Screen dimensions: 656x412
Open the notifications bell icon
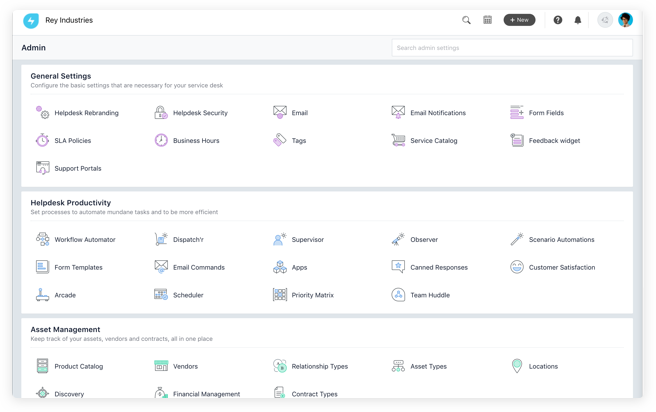click(578, 20)
